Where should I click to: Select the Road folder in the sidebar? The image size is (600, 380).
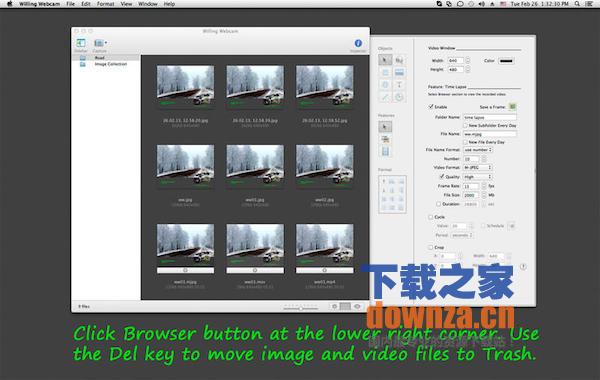[106, 57]
